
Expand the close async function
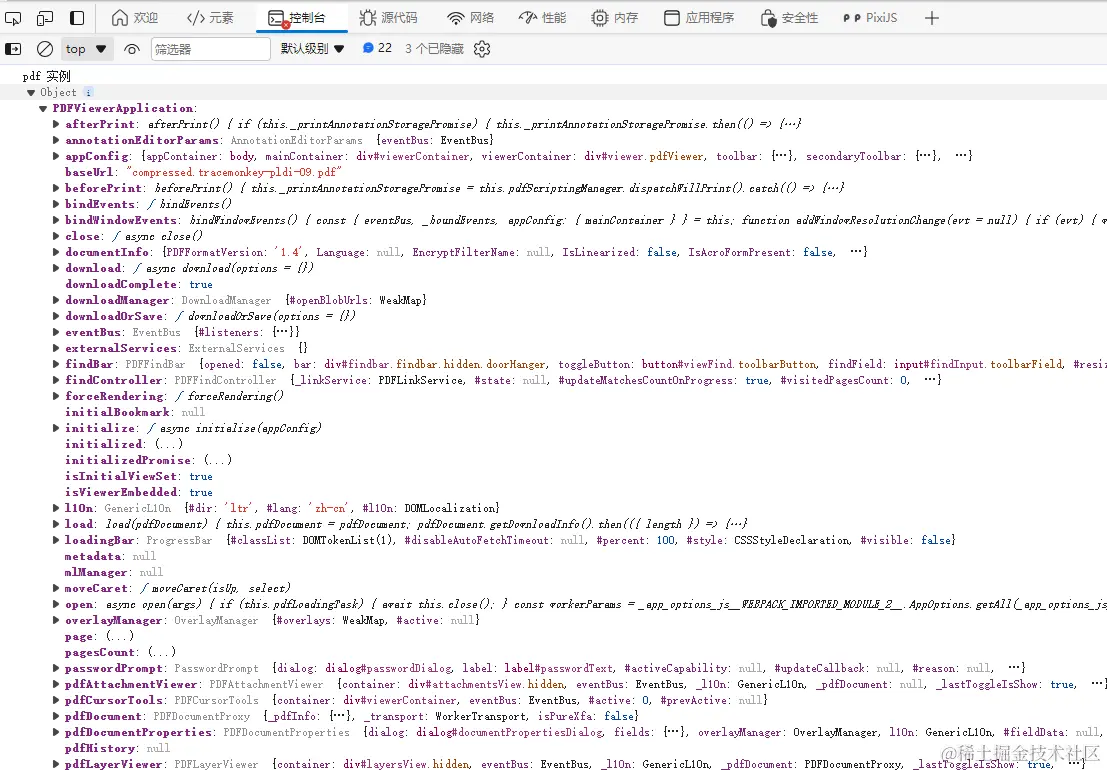pyautogui.click(x=56, y=236)
